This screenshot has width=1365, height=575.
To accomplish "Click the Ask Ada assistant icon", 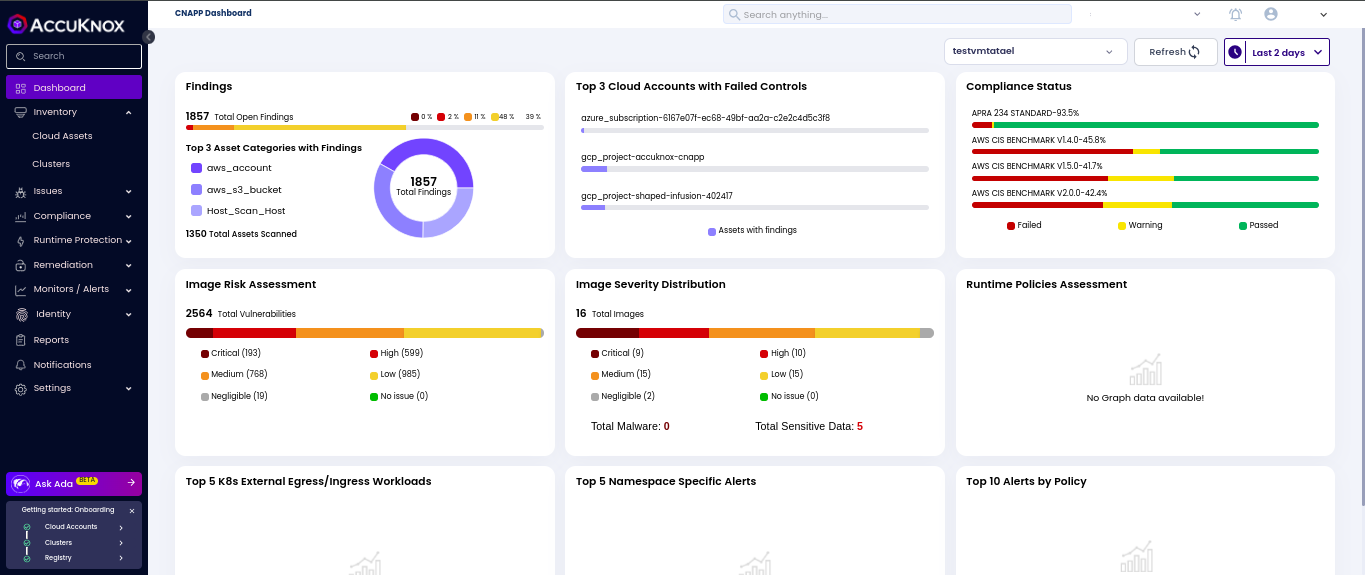I will [20, 483].
